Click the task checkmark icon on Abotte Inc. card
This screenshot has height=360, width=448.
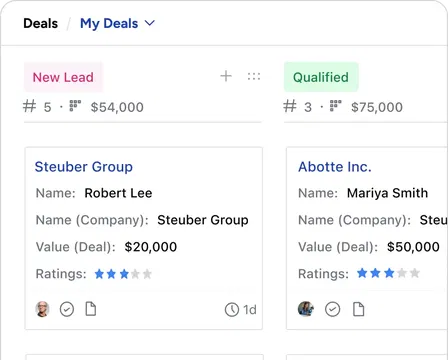333,309
